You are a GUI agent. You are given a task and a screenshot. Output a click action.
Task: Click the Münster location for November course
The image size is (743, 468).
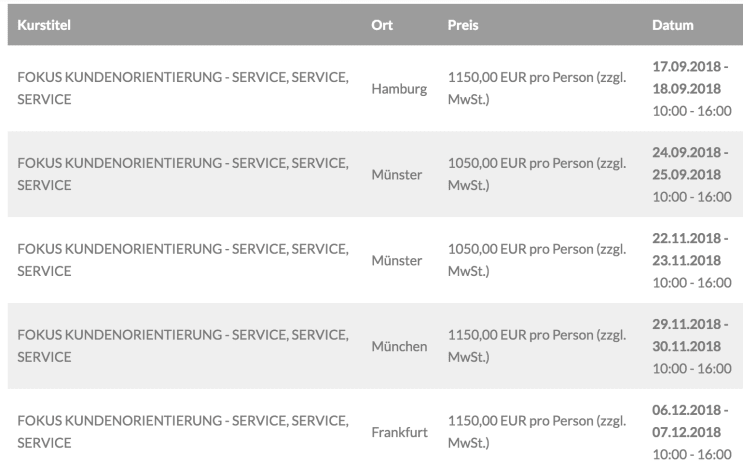397,261
